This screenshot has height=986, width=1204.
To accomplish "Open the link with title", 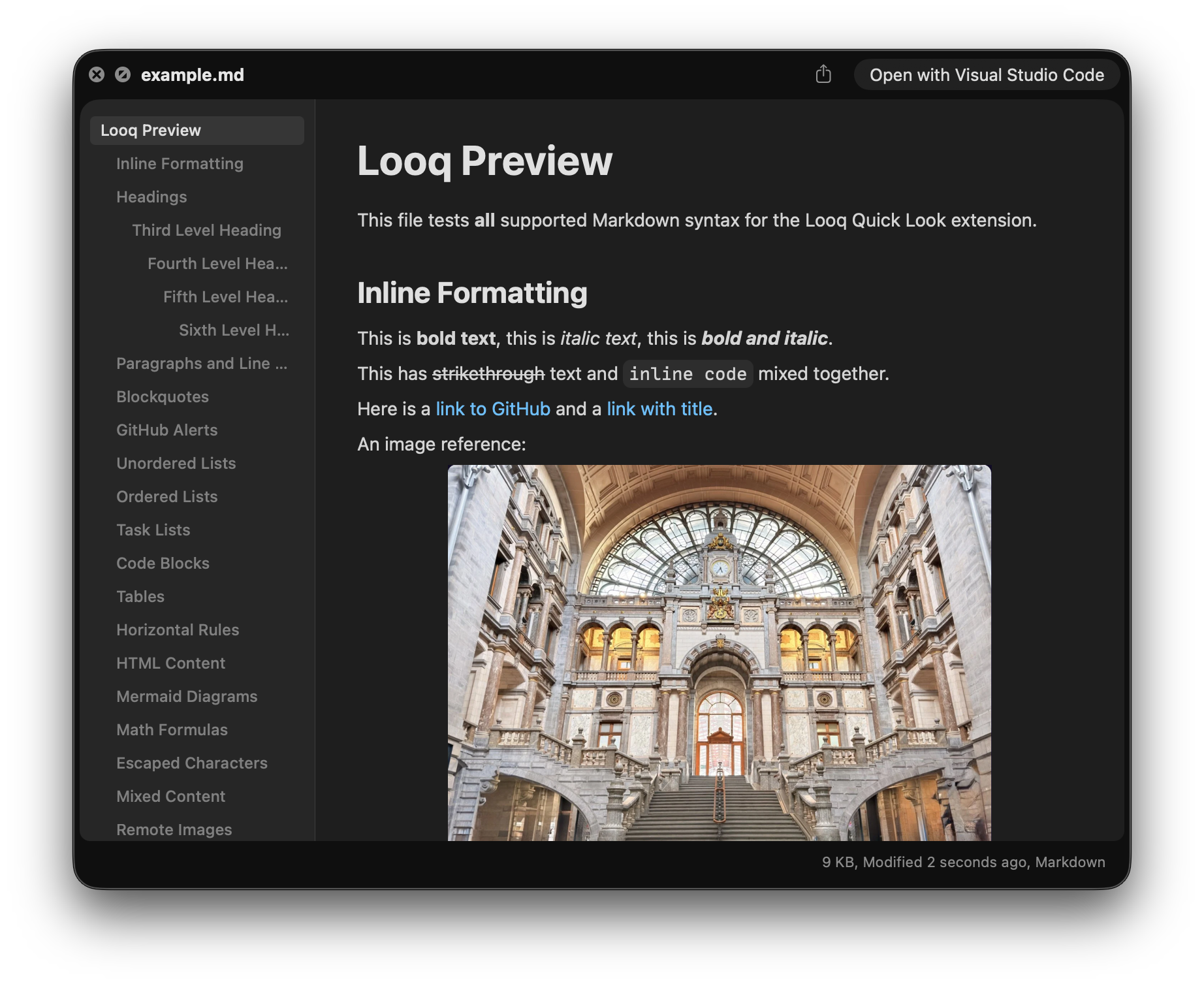I will (x=659, y=408).
